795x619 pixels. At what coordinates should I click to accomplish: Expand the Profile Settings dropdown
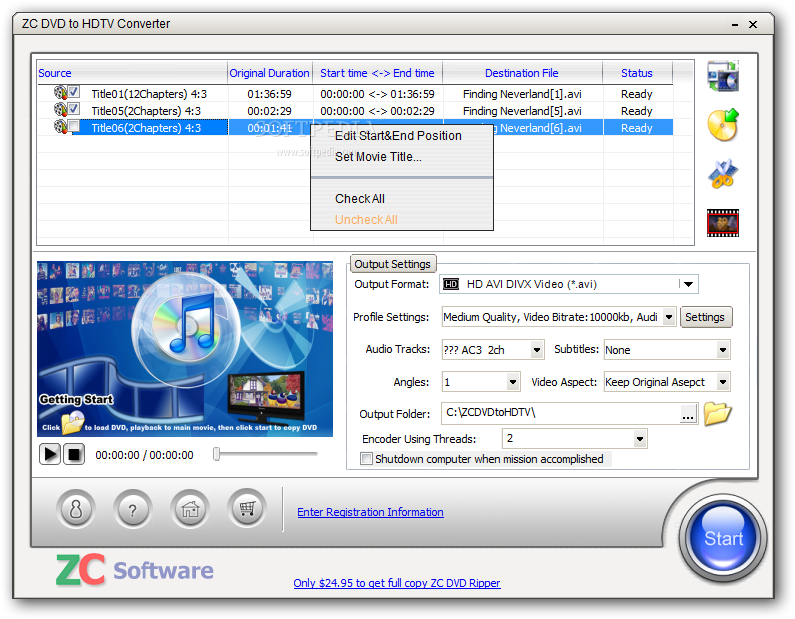[x=669, y=317]
